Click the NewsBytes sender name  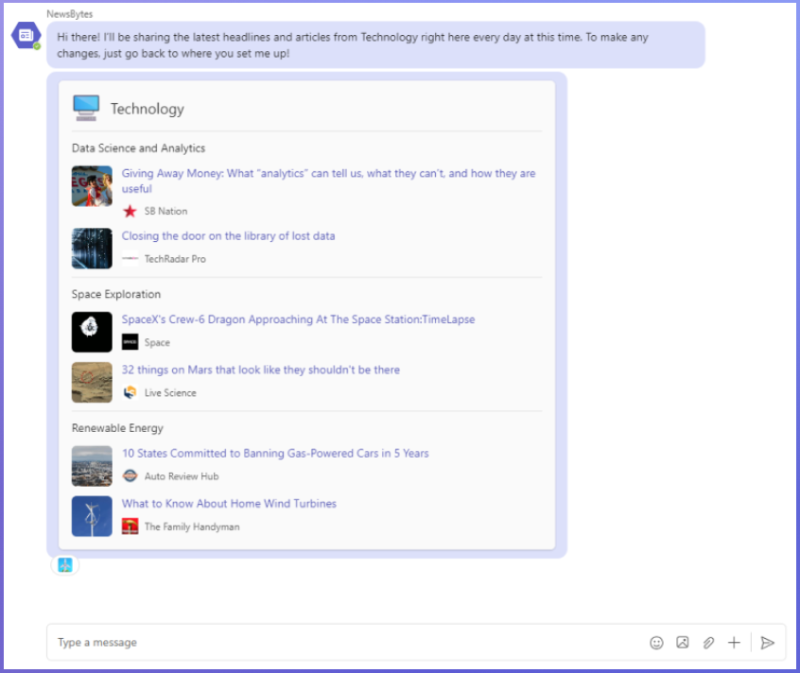(69, 14)
